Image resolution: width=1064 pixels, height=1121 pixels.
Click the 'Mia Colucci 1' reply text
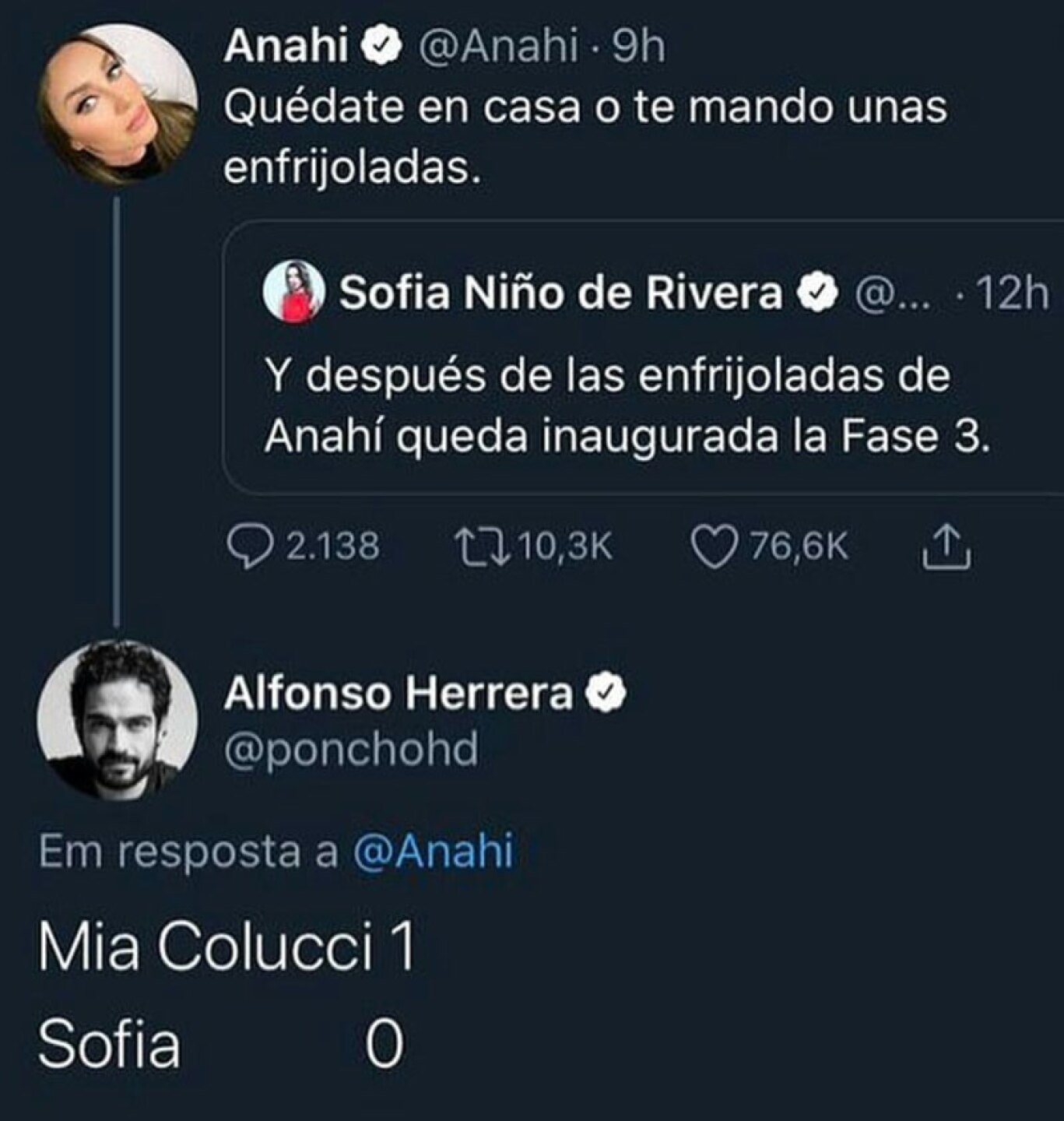pos(226,947)
